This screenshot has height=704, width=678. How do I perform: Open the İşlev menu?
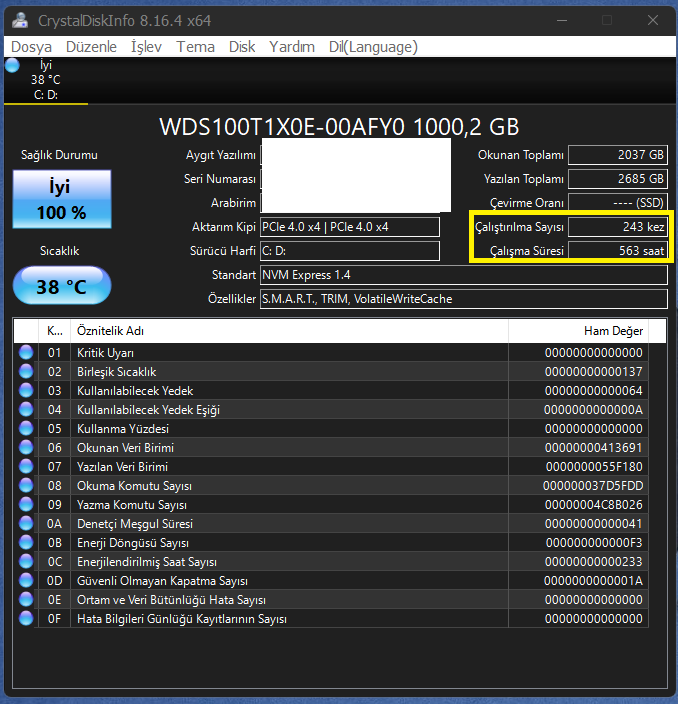click(x=146, y=47)
